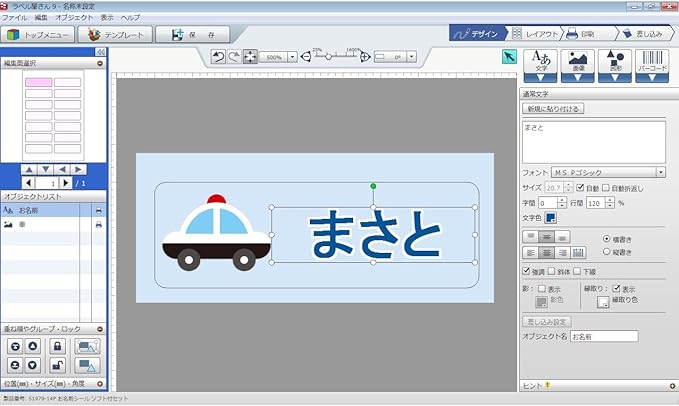Toggle the 自動折返し checkbox
This screenshot has width=679, height=406.
(x=607, y=188)
